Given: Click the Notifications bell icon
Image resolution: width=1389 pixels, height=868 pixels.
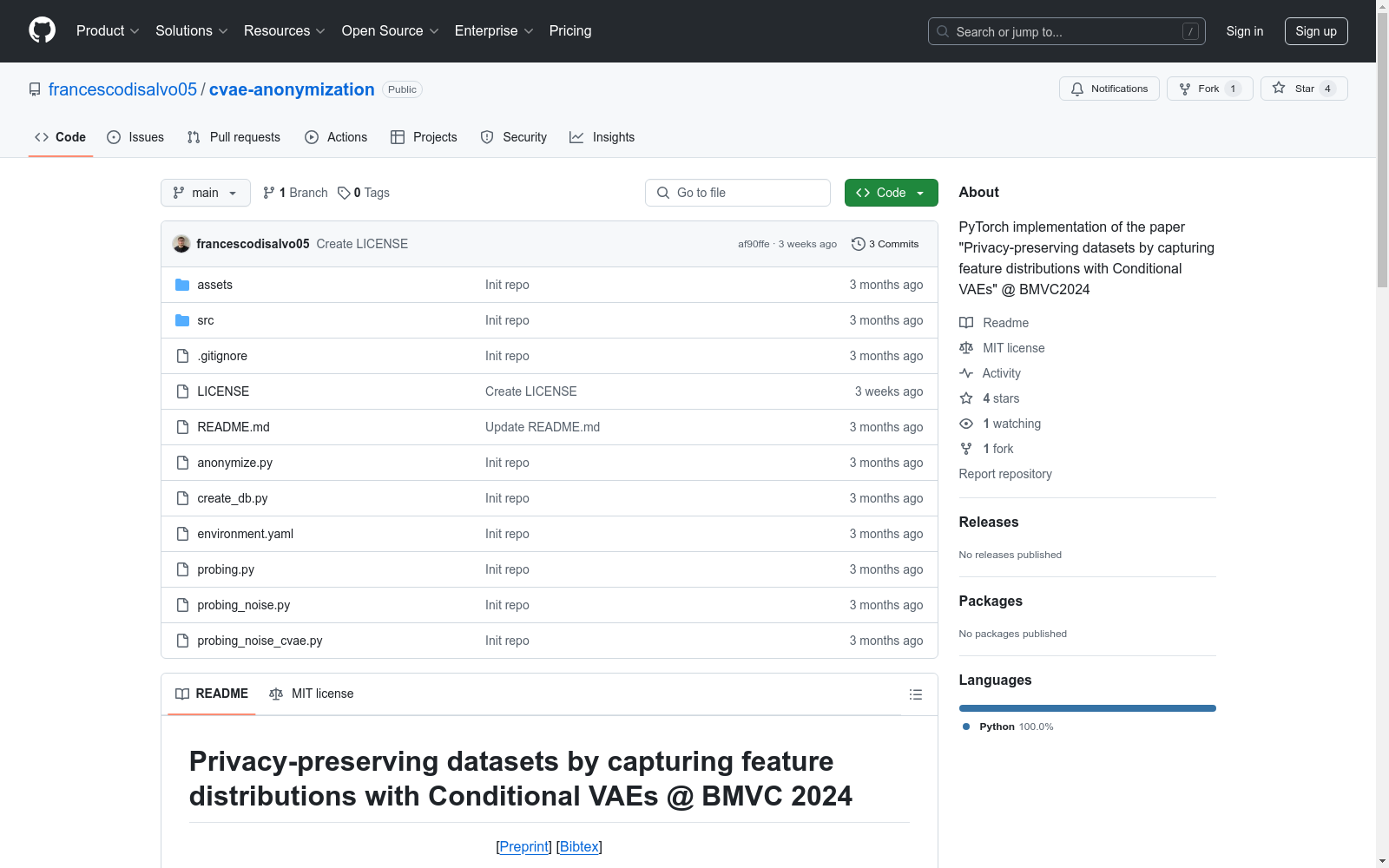Looking at the screenshot, I should [1077, 89].
